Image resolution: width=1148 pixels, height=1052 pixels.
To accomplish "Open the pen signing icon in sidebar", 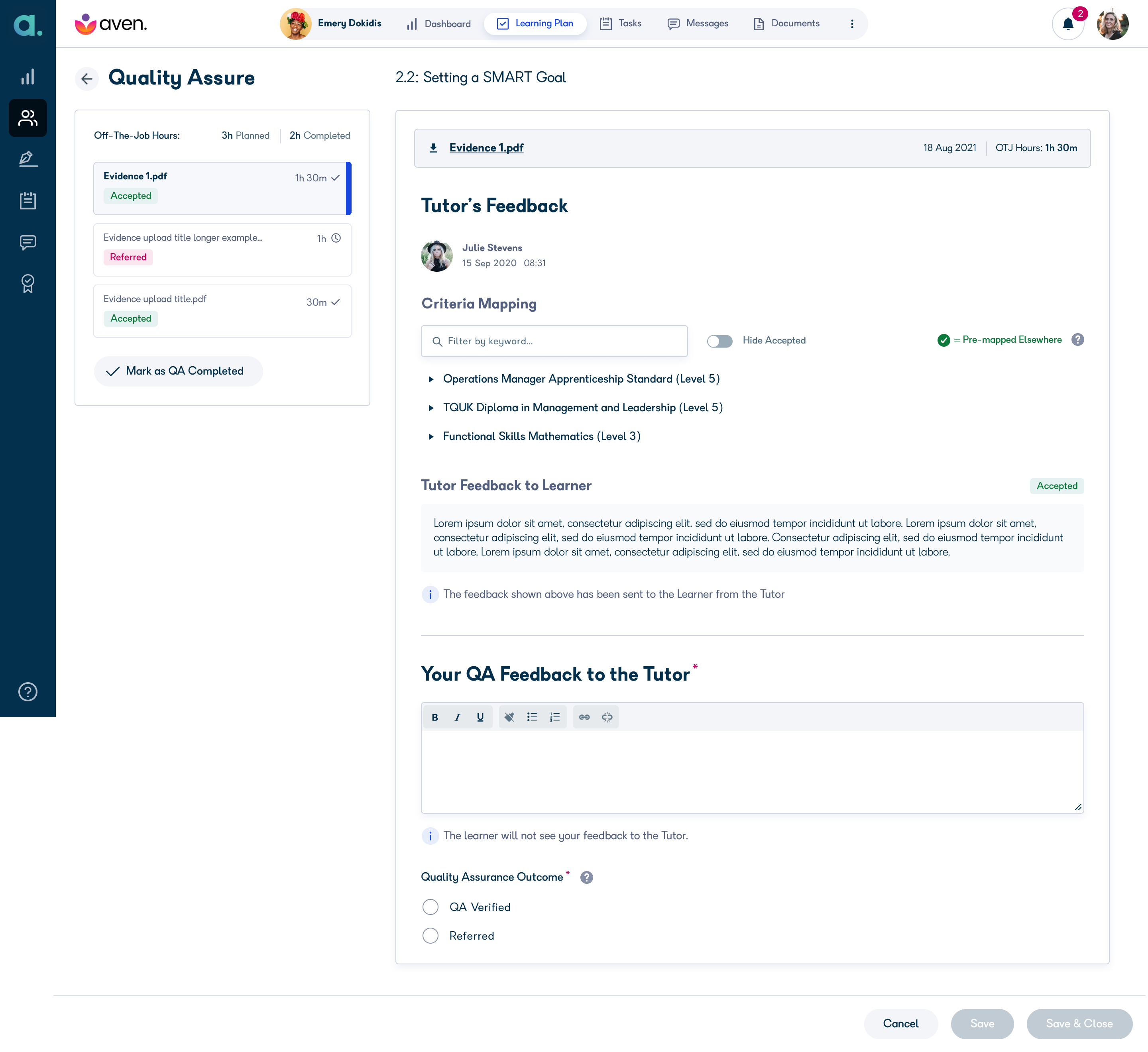I will pyautogui.click(x=28, y=159).
